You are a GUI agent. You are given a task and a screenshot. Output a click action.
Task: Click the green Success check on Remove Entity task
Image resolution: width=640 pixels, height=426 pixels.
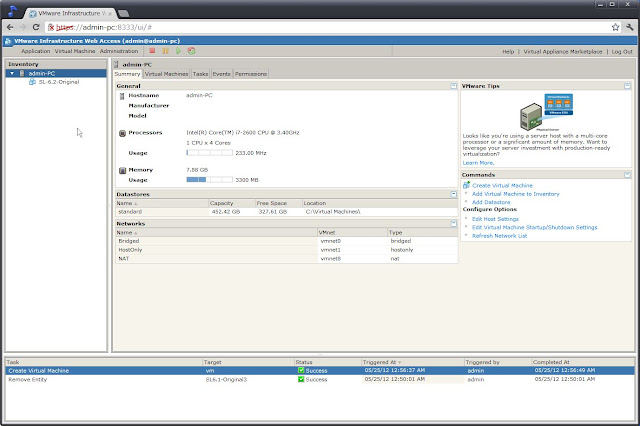(x=301, y=379)
